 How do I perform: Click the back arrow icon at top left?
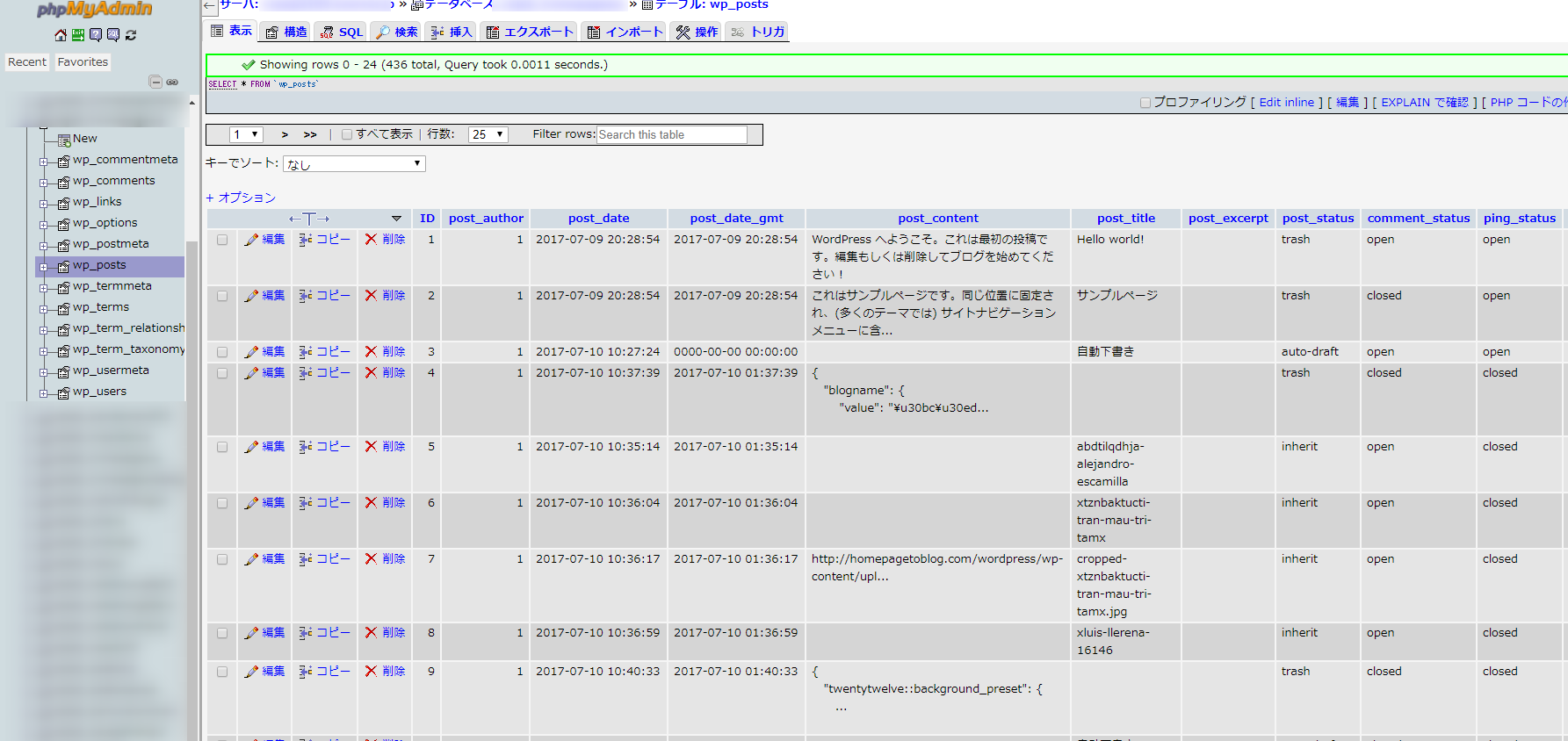pos(209,6)
